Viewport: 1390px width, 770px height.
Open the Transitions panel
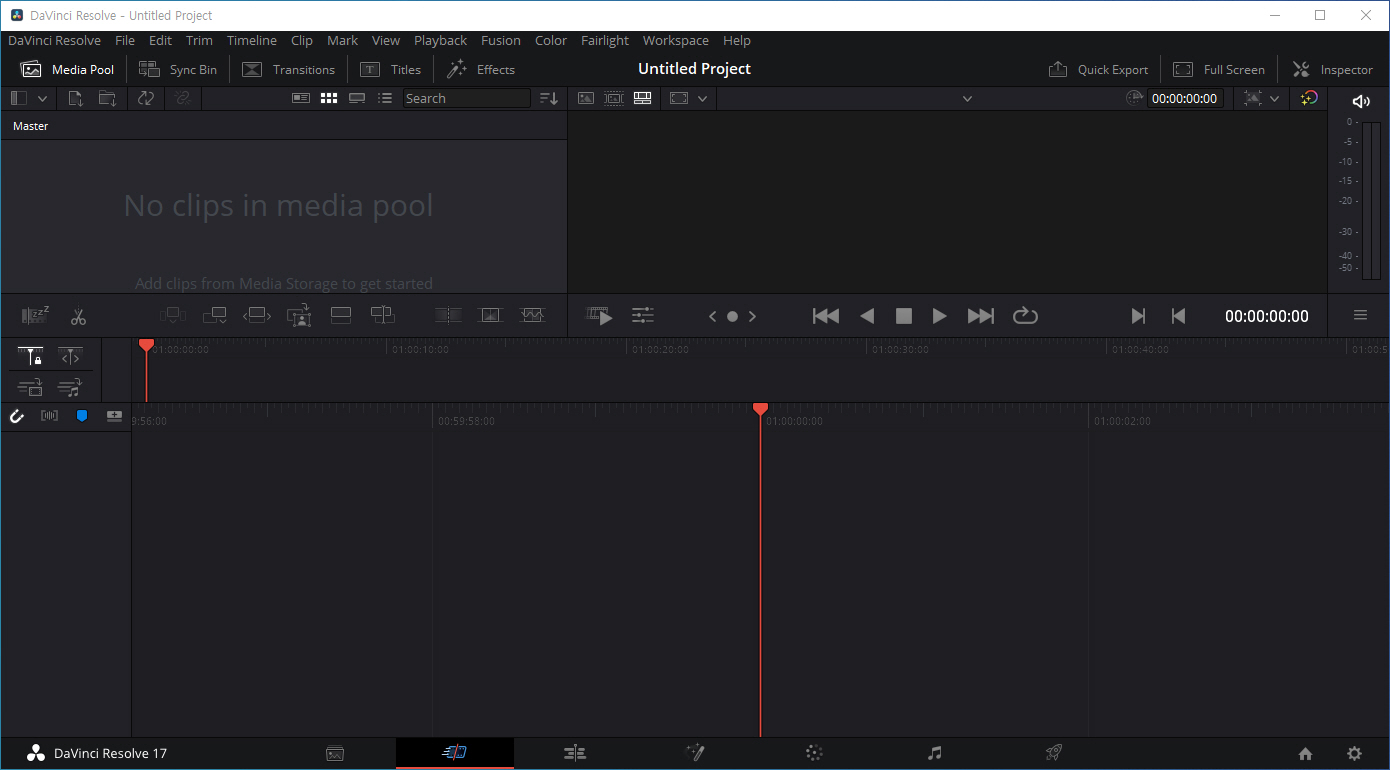(289, 69)
